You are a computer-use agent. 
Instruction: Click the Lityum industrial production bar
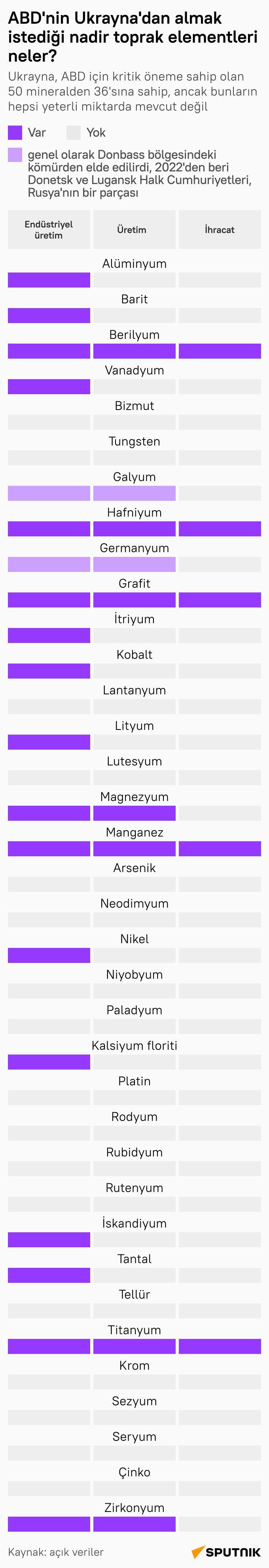[49, 742]
